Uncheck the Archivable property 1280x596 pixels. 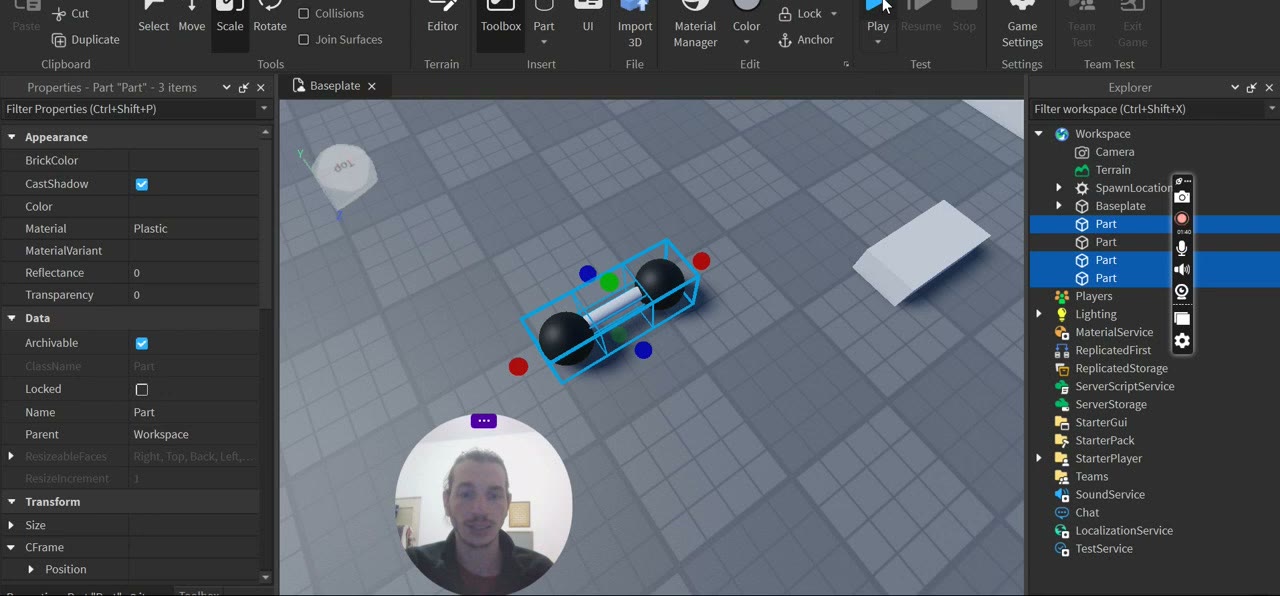pos(142,343)
